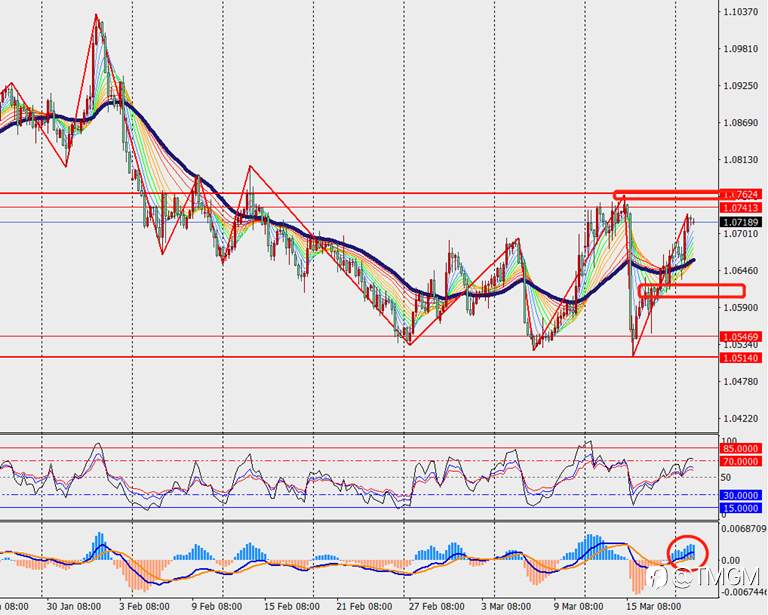This screenshot has width=768, height=615.
Task: Click the 30 Jan 08:00 date label
Action: (x=74, y=606)
